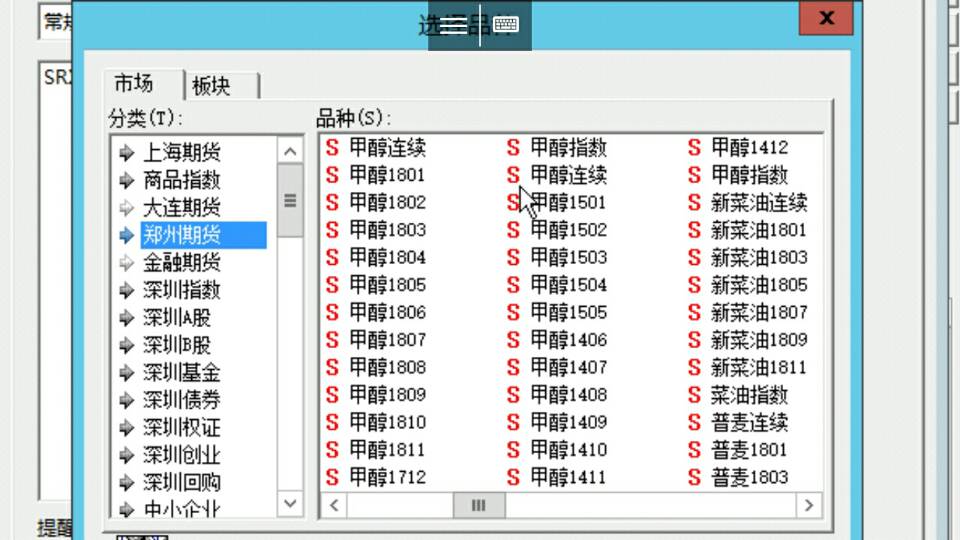Screen dimensions: 960x540
Task: Select 新菜油1811 in the list
Action: [x=759, y=367]
